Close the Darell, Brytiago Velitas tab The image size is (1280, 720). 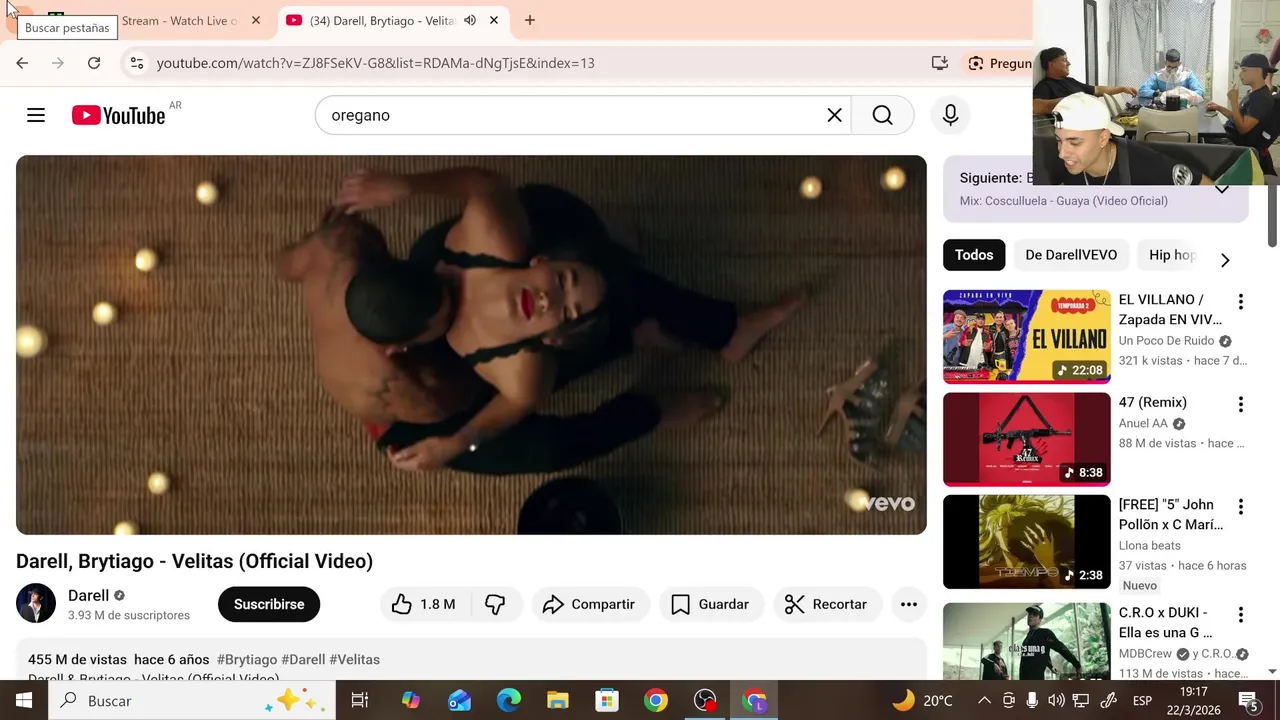click(494, 20)
